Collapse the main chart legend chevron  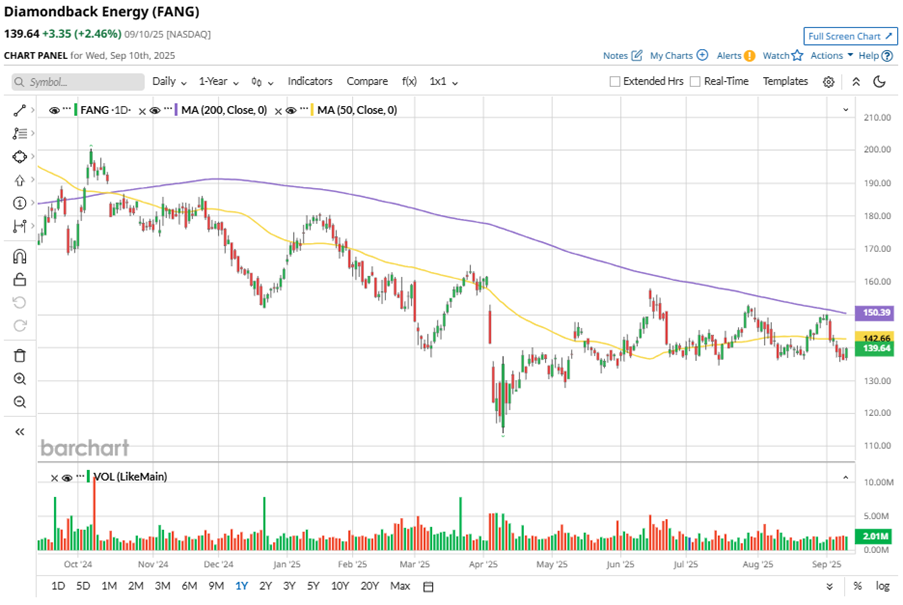845,109
